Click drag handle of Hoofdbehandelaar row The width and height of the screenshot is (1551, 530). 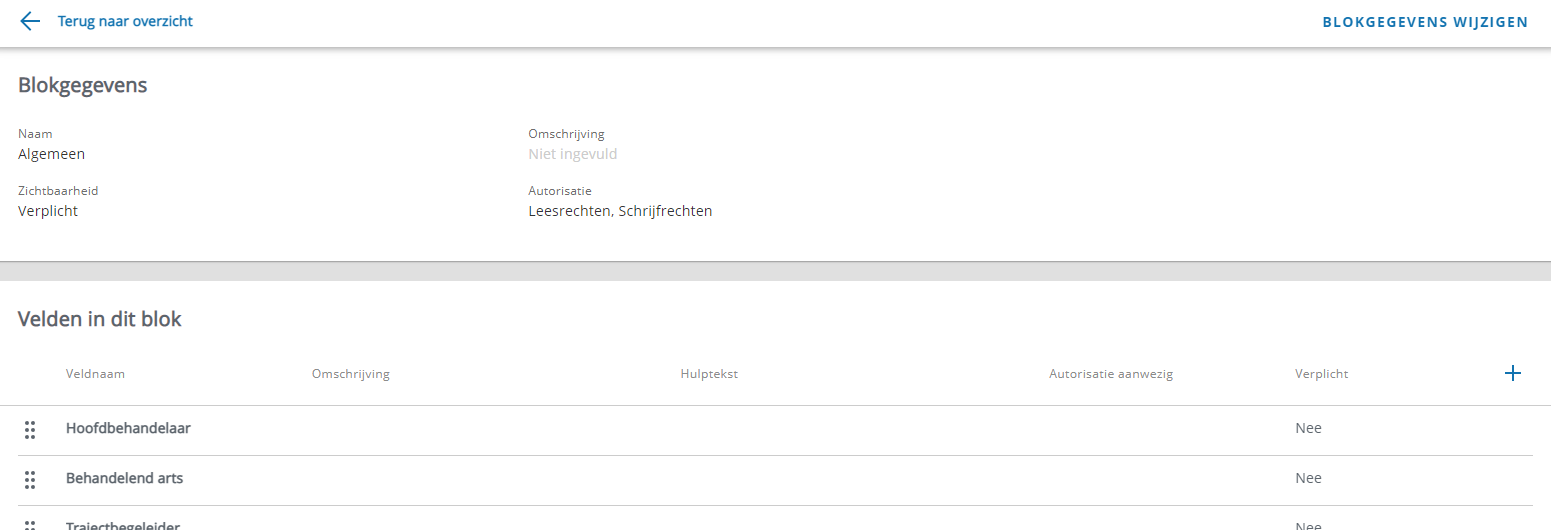(30, 429)
